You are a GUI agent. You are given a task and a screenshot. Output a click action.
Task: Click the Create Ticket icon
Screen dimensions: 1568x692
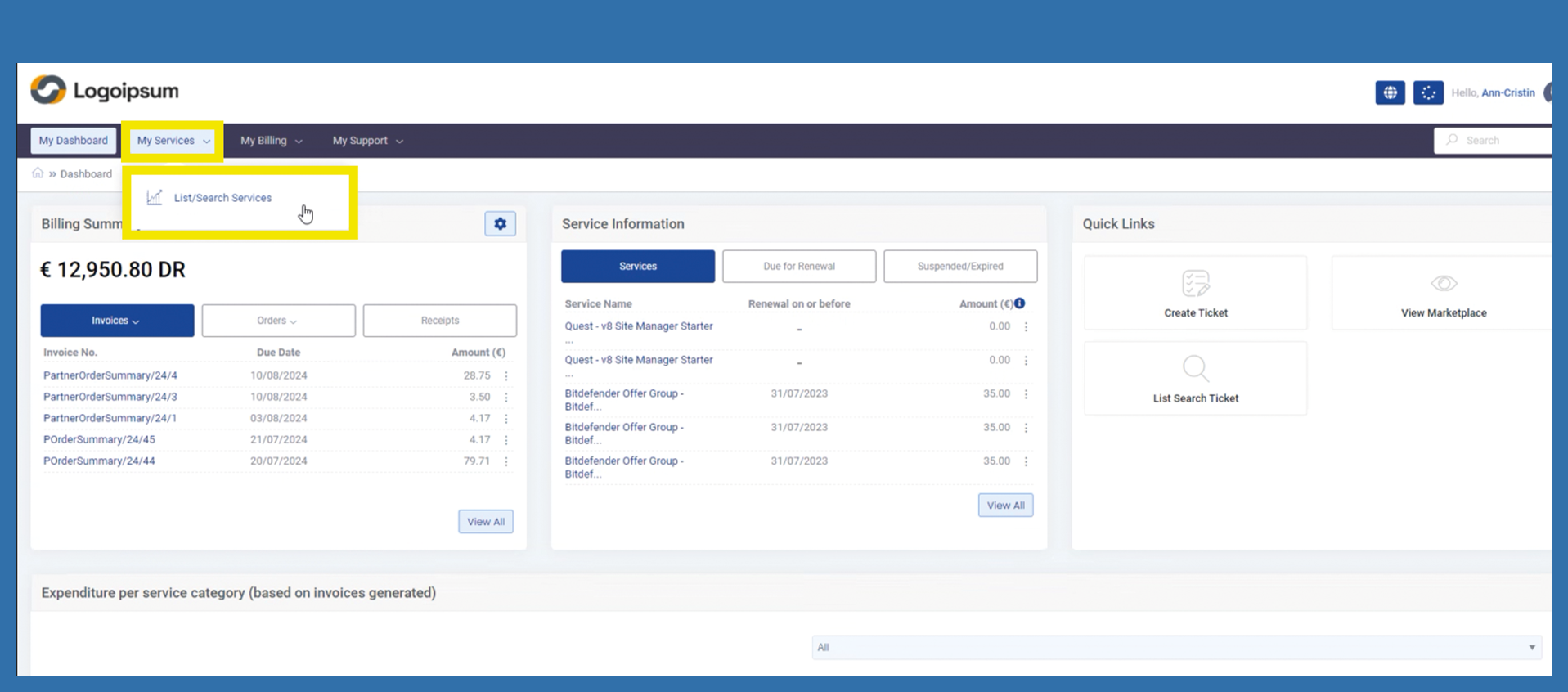point(1195,284)
